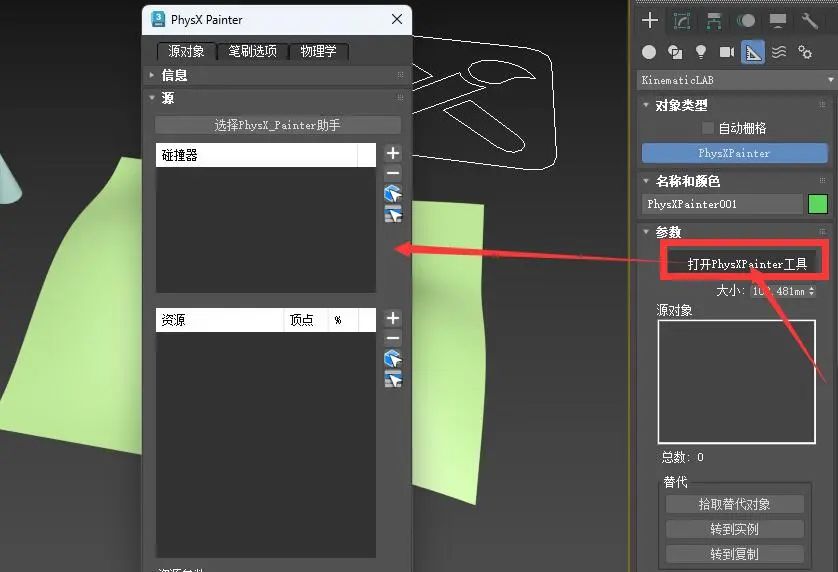Viewport: 838px width, 572px height.
Task: Select the Lights category bulb icon
Action: [701, 52]
